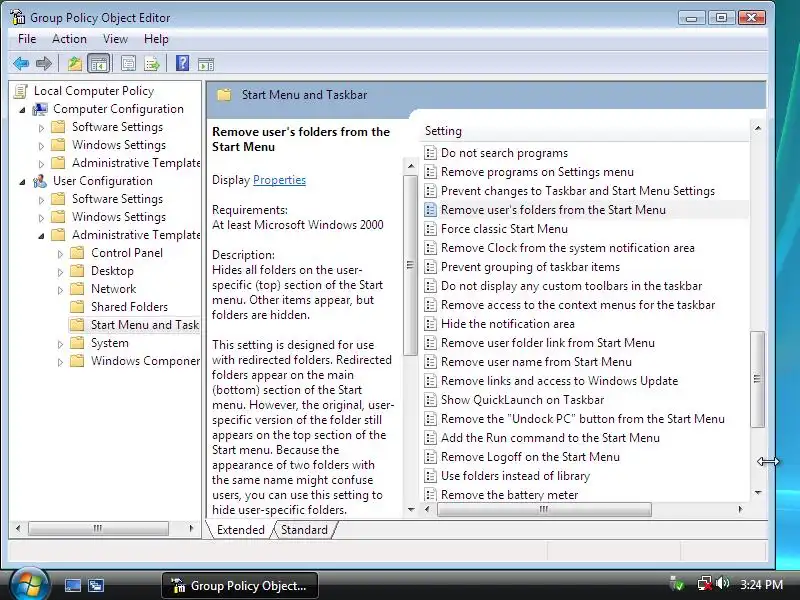
Task: Click the Network folder icon in tree
Action: pos(77,289)
